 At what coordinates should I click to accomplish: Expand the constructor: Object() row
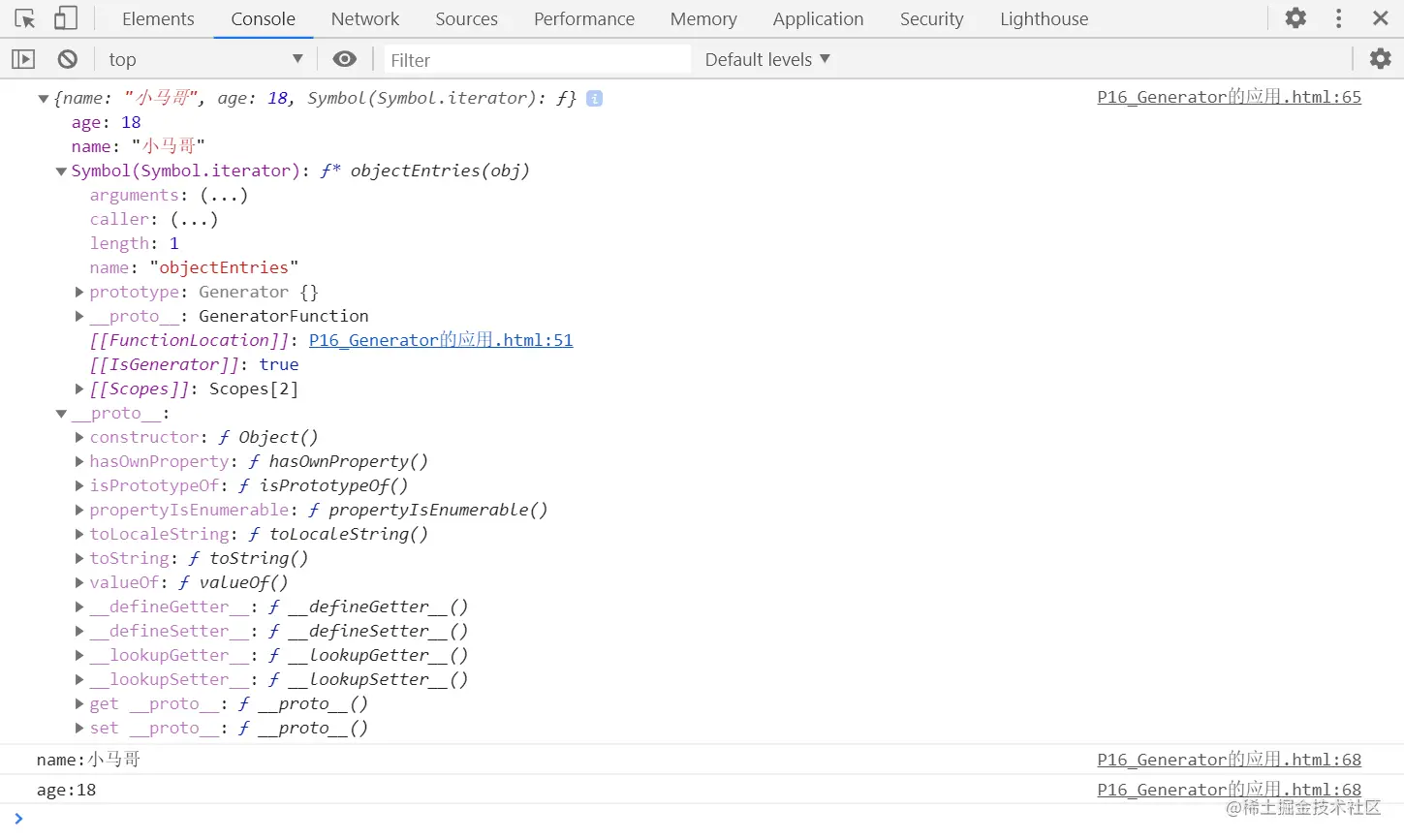pos(79,437)
